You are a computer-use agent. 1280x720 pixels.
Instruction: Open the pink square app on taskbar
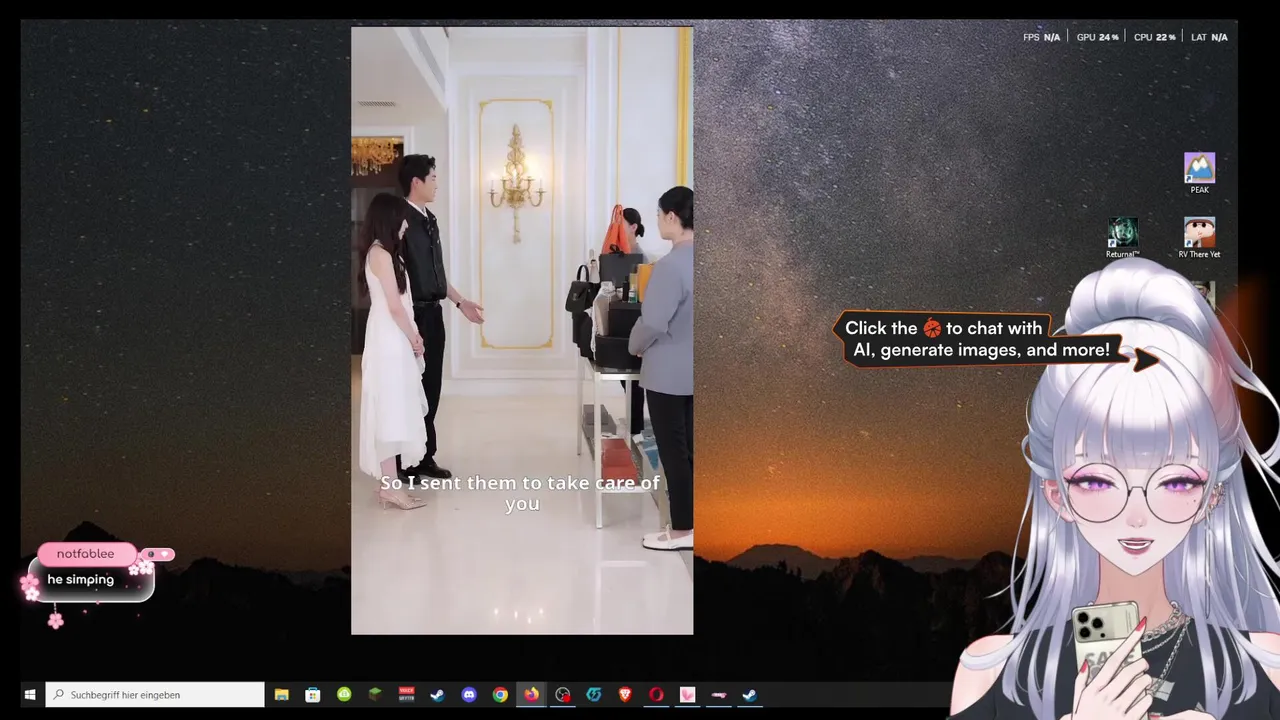coord(687,695)
